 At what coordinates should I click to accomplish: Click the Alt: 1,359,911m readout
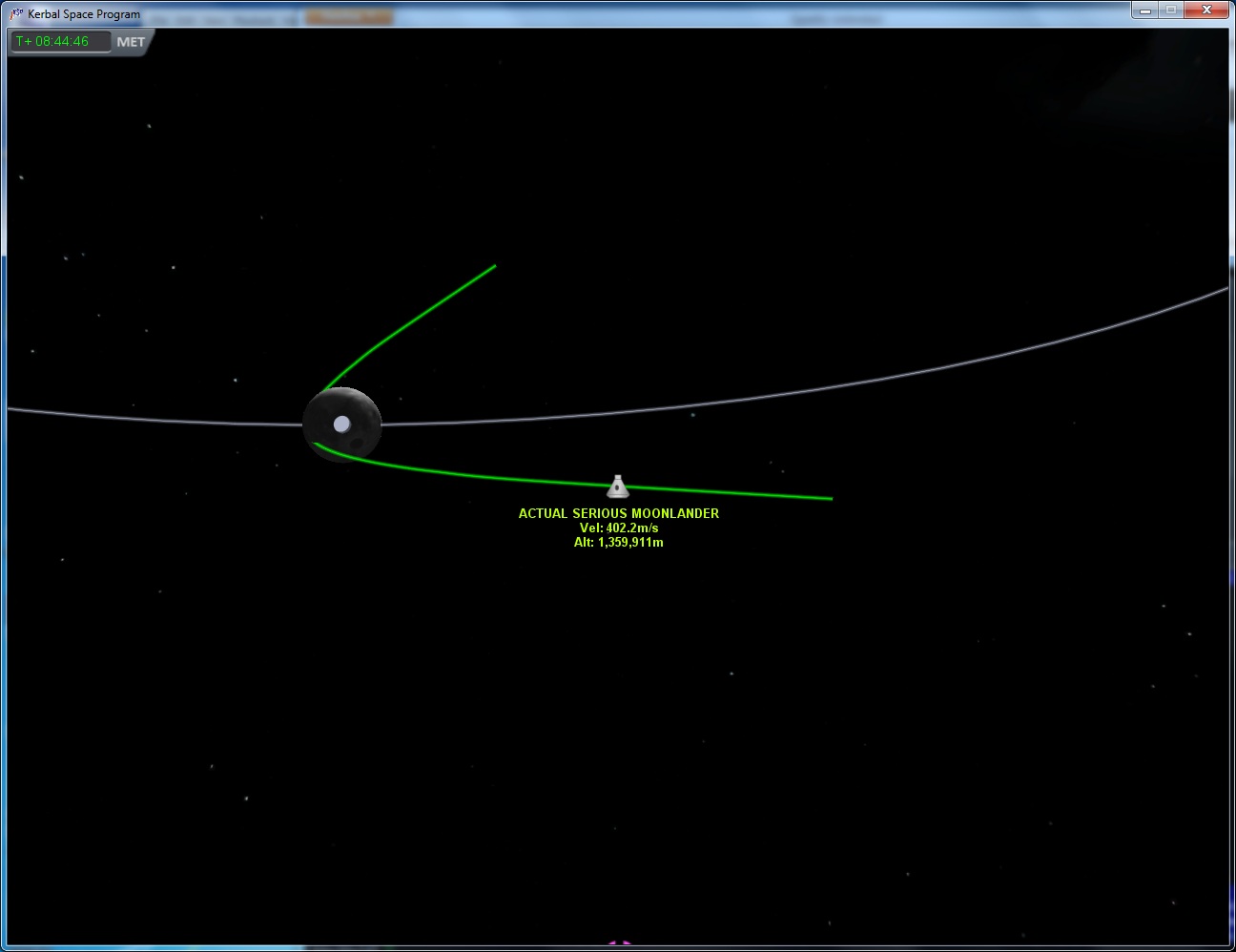pyautogui.click(x=619, y=542)
